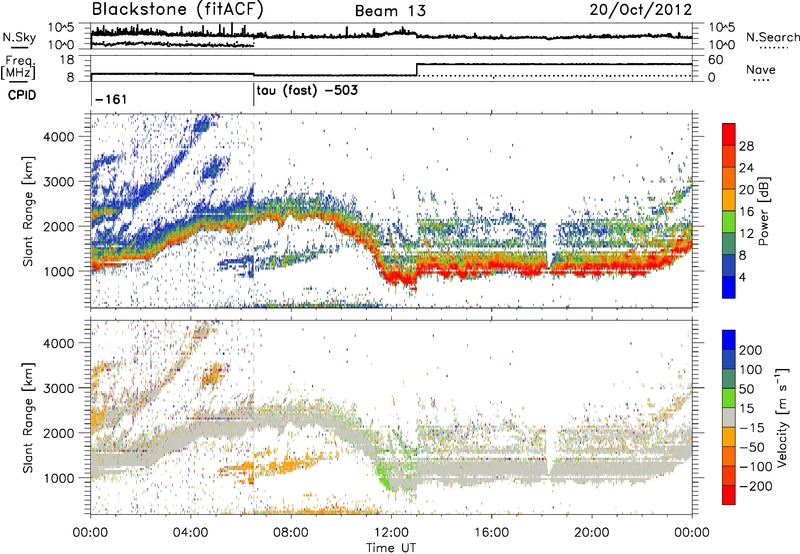Click the '50' tick on velocity colorbar
The image size is (800, 554).
[x=746, y=389]
